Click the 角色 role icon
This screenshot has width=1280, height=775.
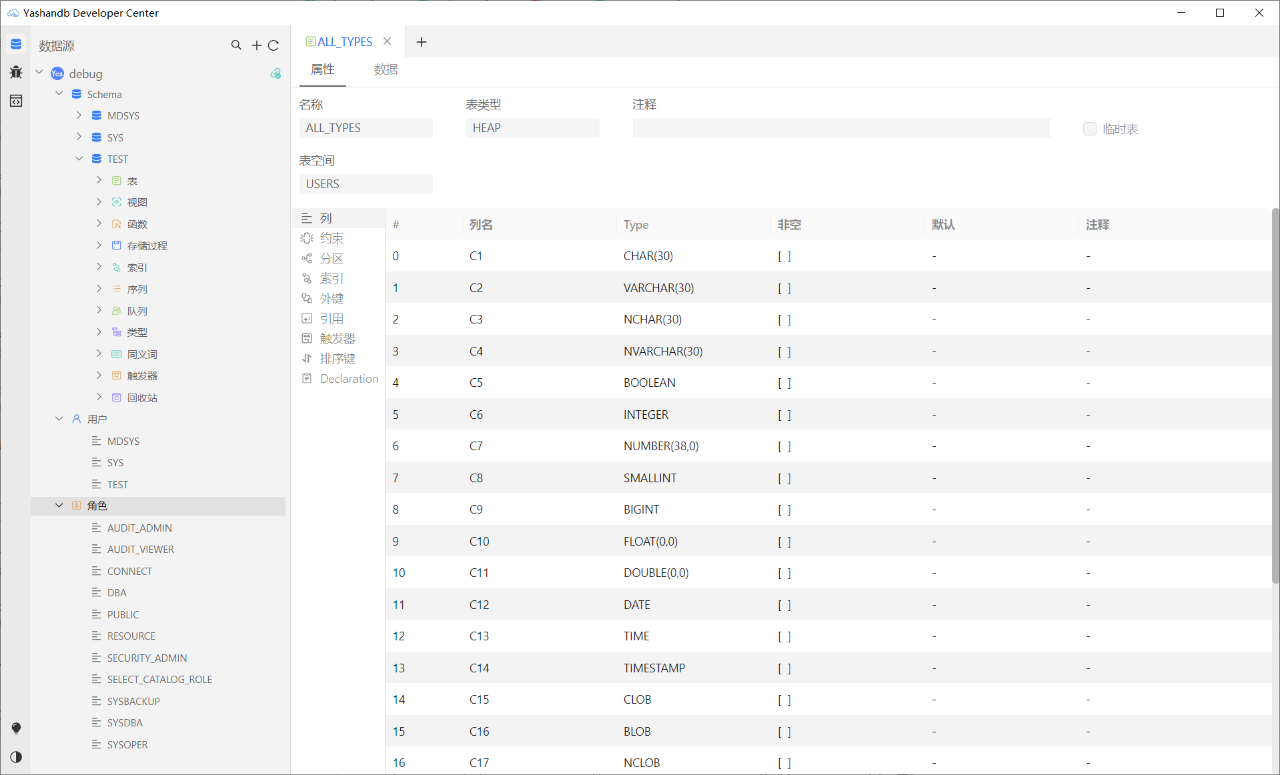tap(77, 506)
